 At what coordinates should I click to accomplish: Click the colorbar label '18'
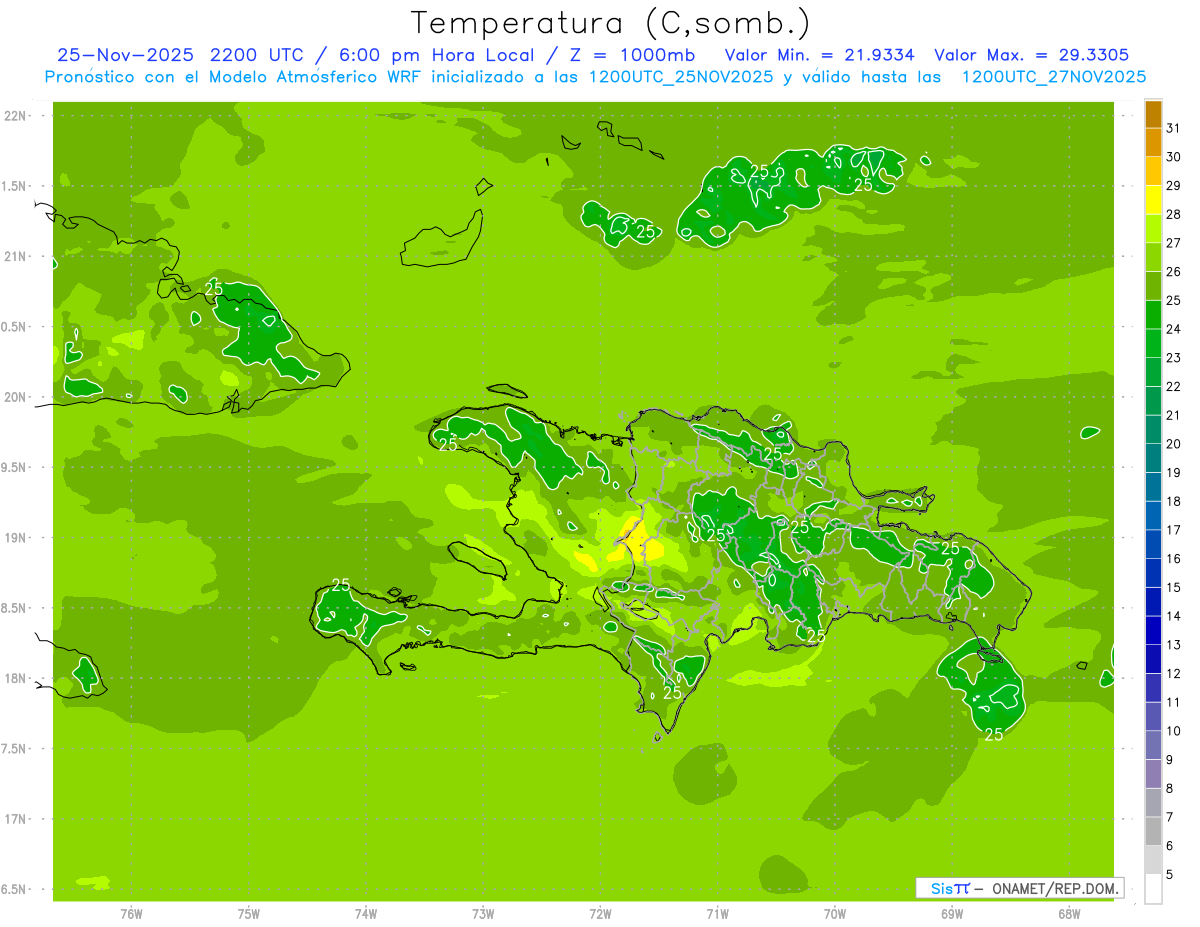click(1174, 501)
